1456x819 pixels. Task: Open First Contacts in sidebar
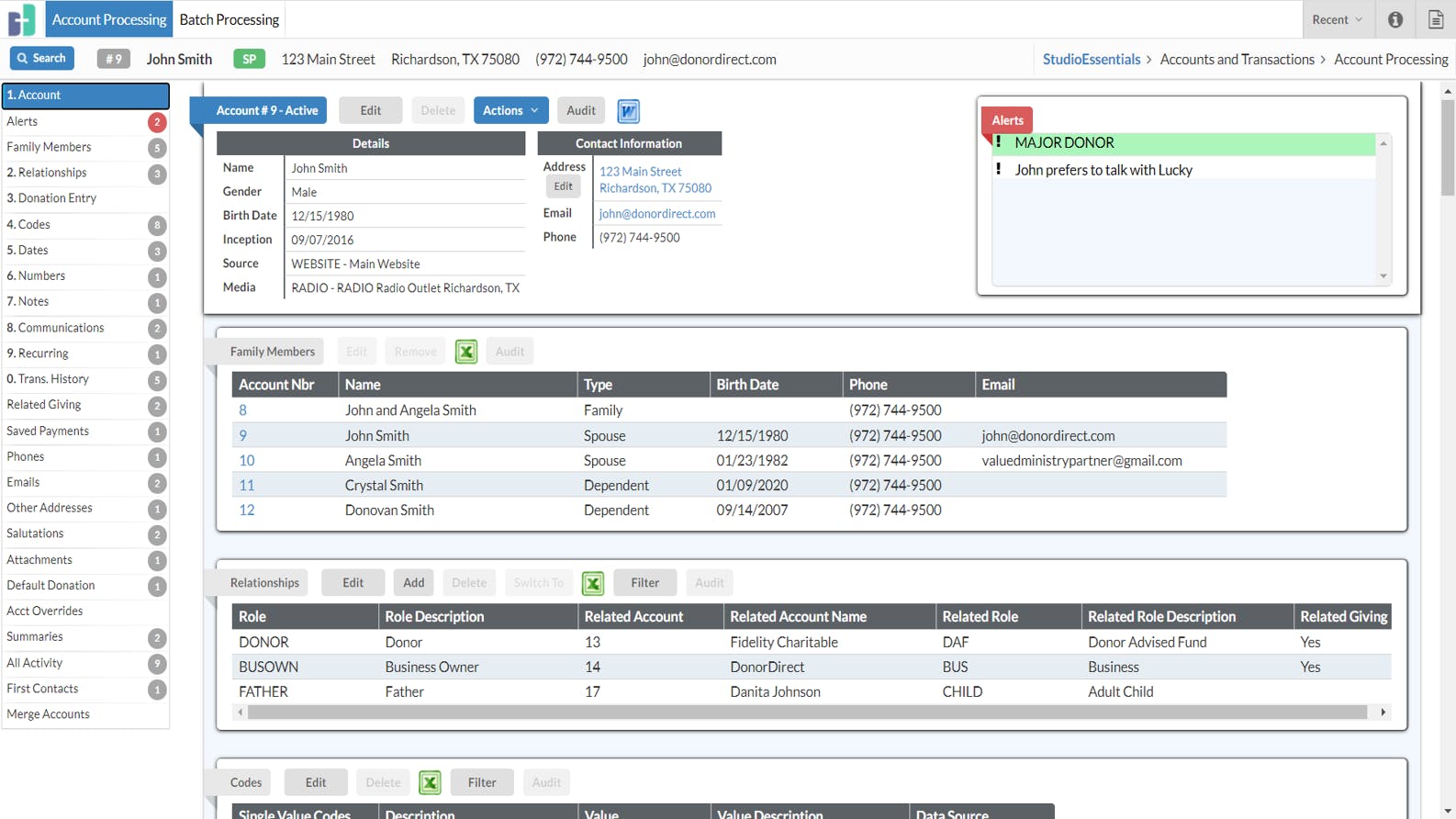[85, 689]
